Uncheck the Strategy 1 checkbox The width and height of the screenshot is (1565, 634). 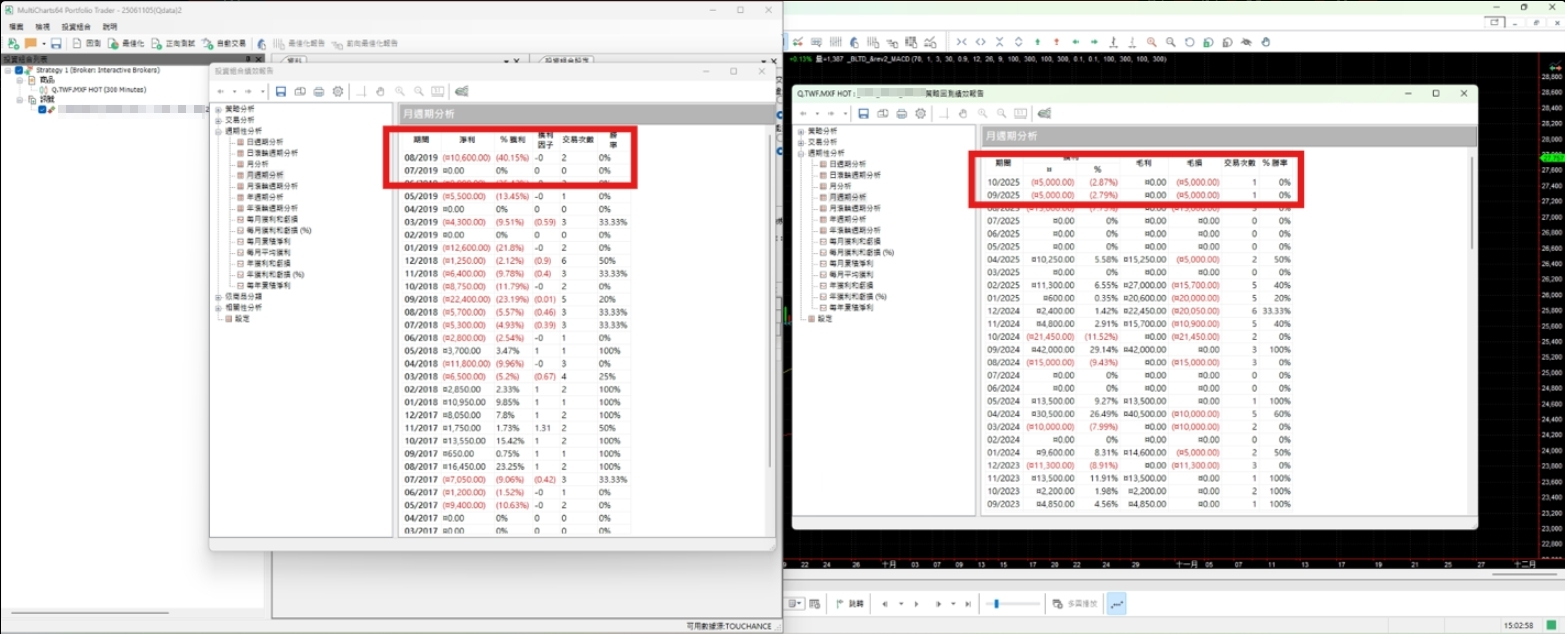pos(19,71)
